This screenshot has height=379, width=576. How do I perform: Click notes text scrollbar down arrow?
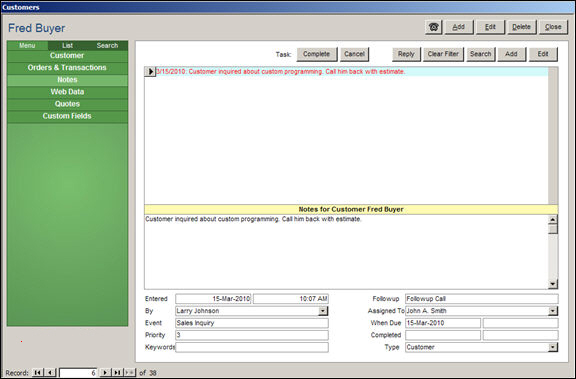coord(553,284)
